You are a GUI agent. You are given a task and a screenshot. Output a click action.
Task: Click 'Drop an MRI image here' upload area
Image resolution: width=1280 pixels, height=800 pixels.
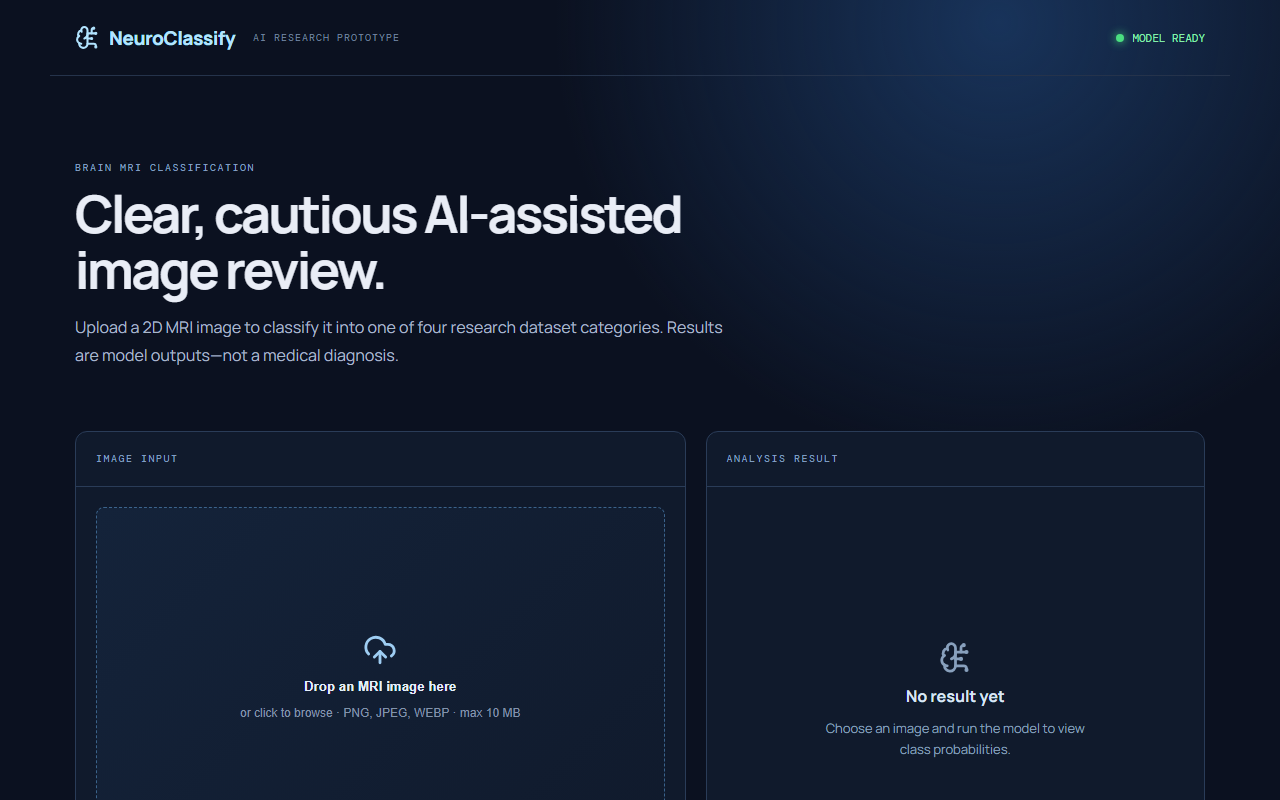[x=380, y=654]
